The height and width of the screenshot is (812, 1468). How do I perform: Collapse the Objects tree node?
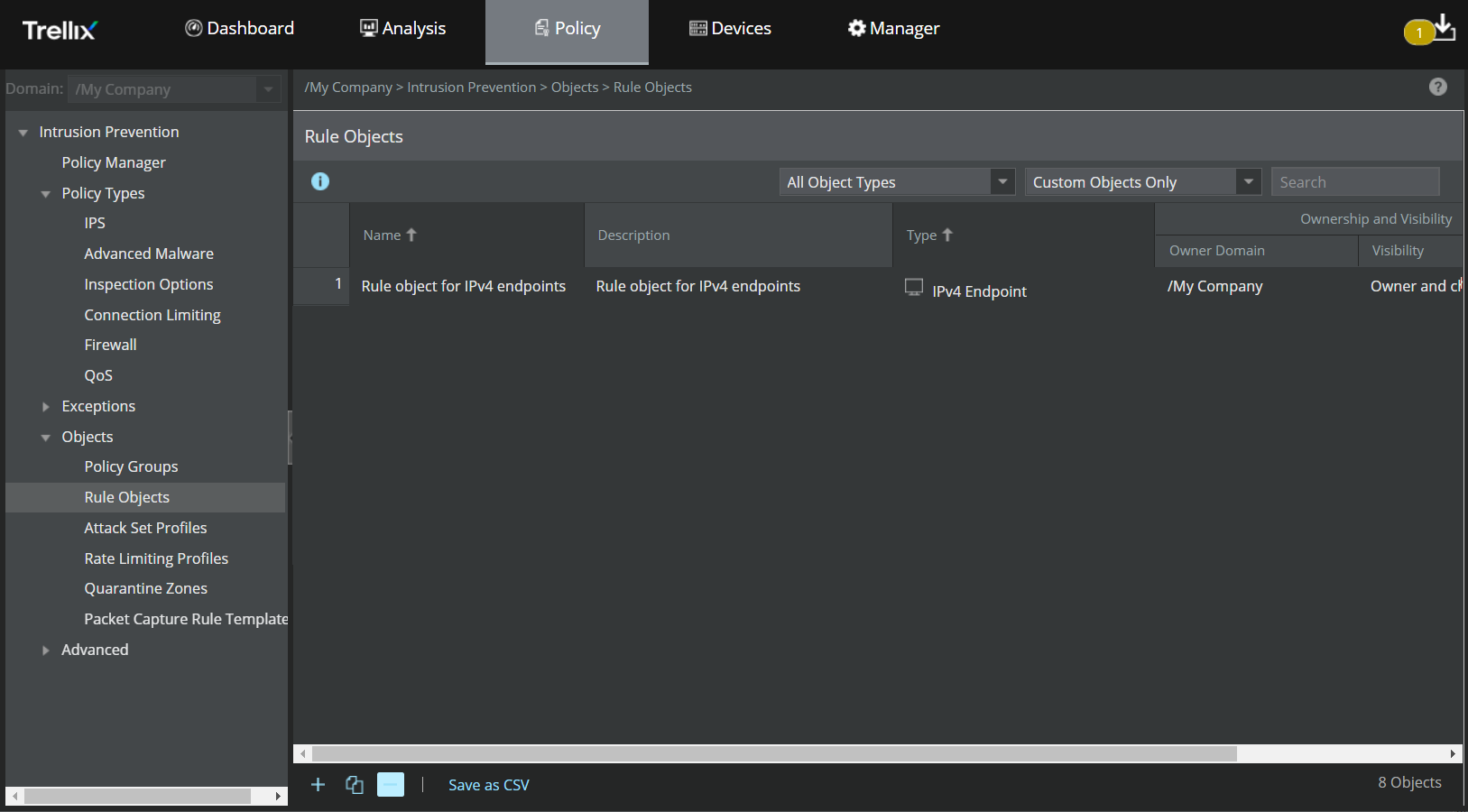(x=46, y=438)
